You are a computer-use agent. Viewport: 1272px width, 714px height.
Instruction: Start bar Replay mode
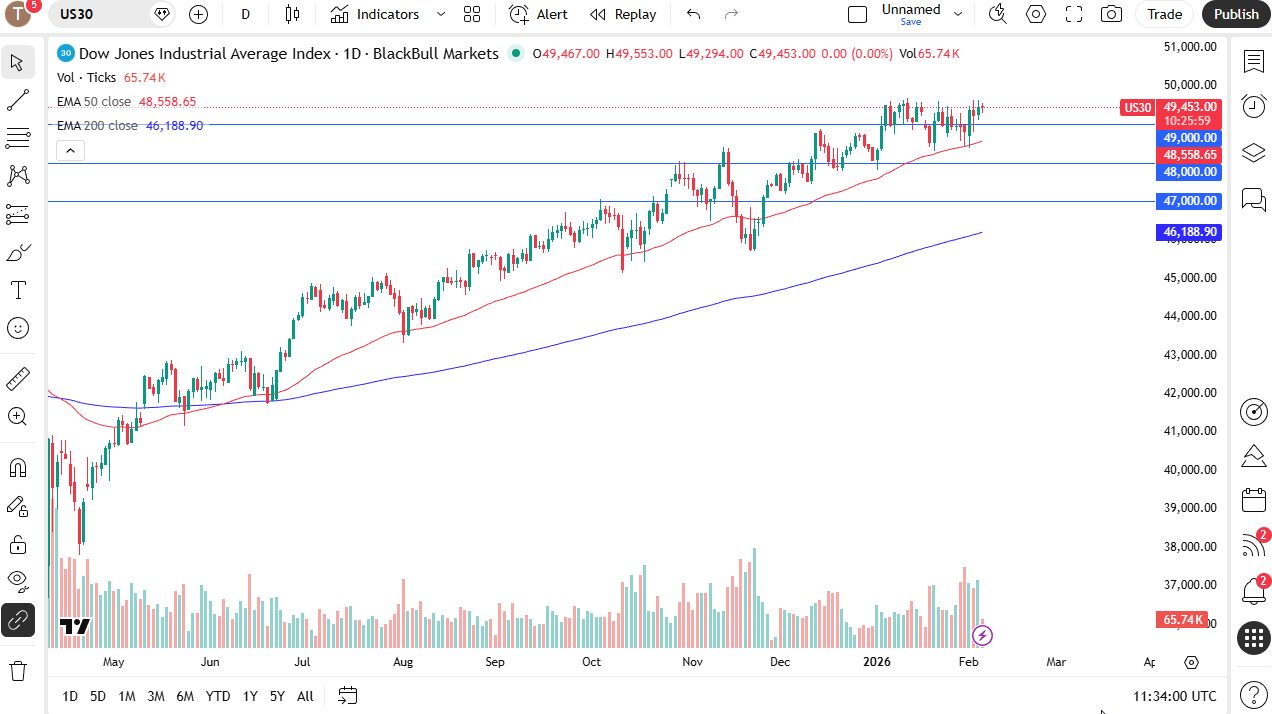(x=623, y=14)
